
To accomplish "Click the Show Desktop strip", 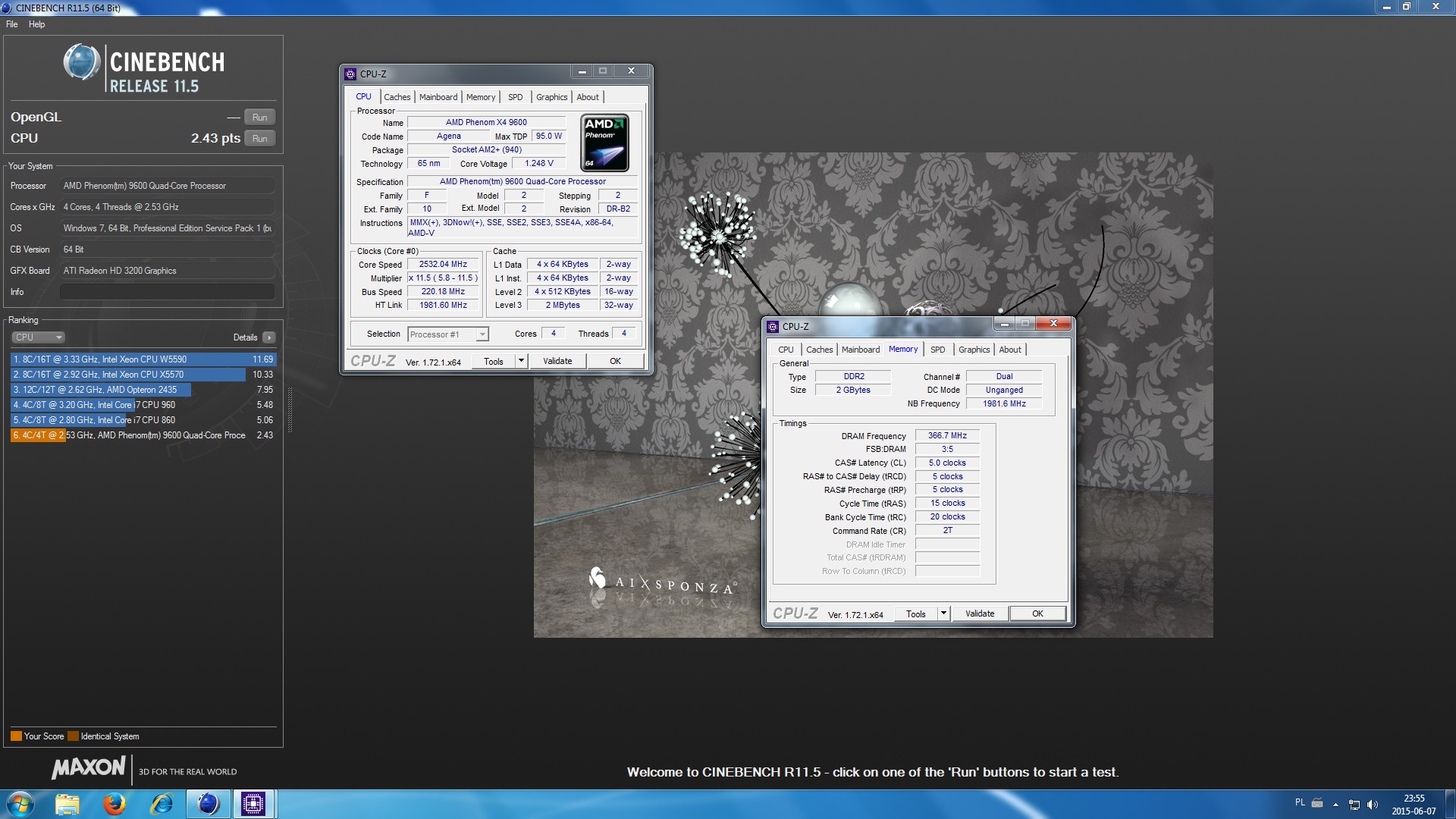I will 1450,804.
